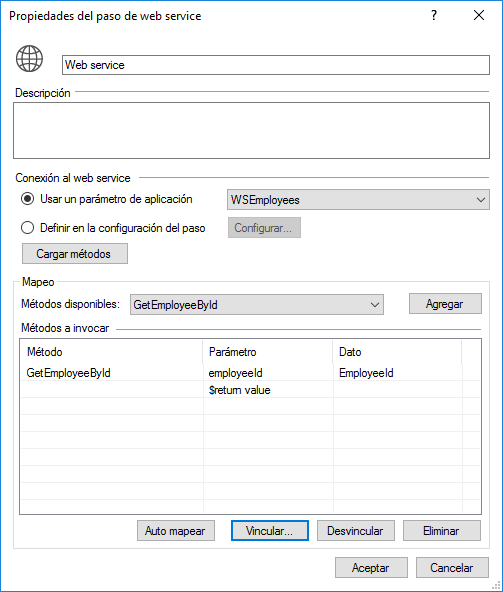Expand the Métodos disponibles GetEmployeeById dropdown
The height and width of the screenshot is (592, 503).
(x=257, y=305)
